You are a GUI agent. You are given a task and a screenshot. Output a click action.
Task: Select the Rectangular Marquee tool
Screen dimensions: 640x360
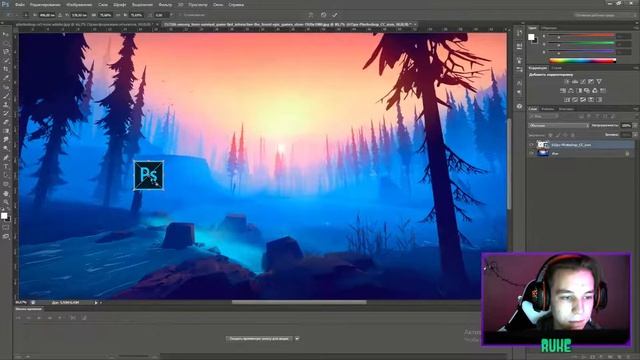click(x=5, y=43)
